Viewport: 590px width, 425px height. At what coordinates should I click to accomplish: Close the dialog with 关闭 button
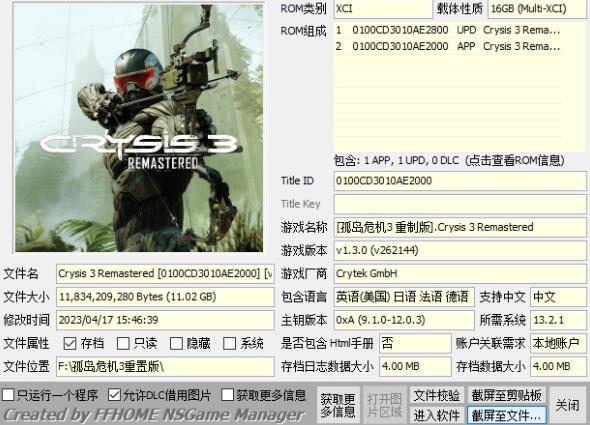pyautogui.click(x=567, y=405)
